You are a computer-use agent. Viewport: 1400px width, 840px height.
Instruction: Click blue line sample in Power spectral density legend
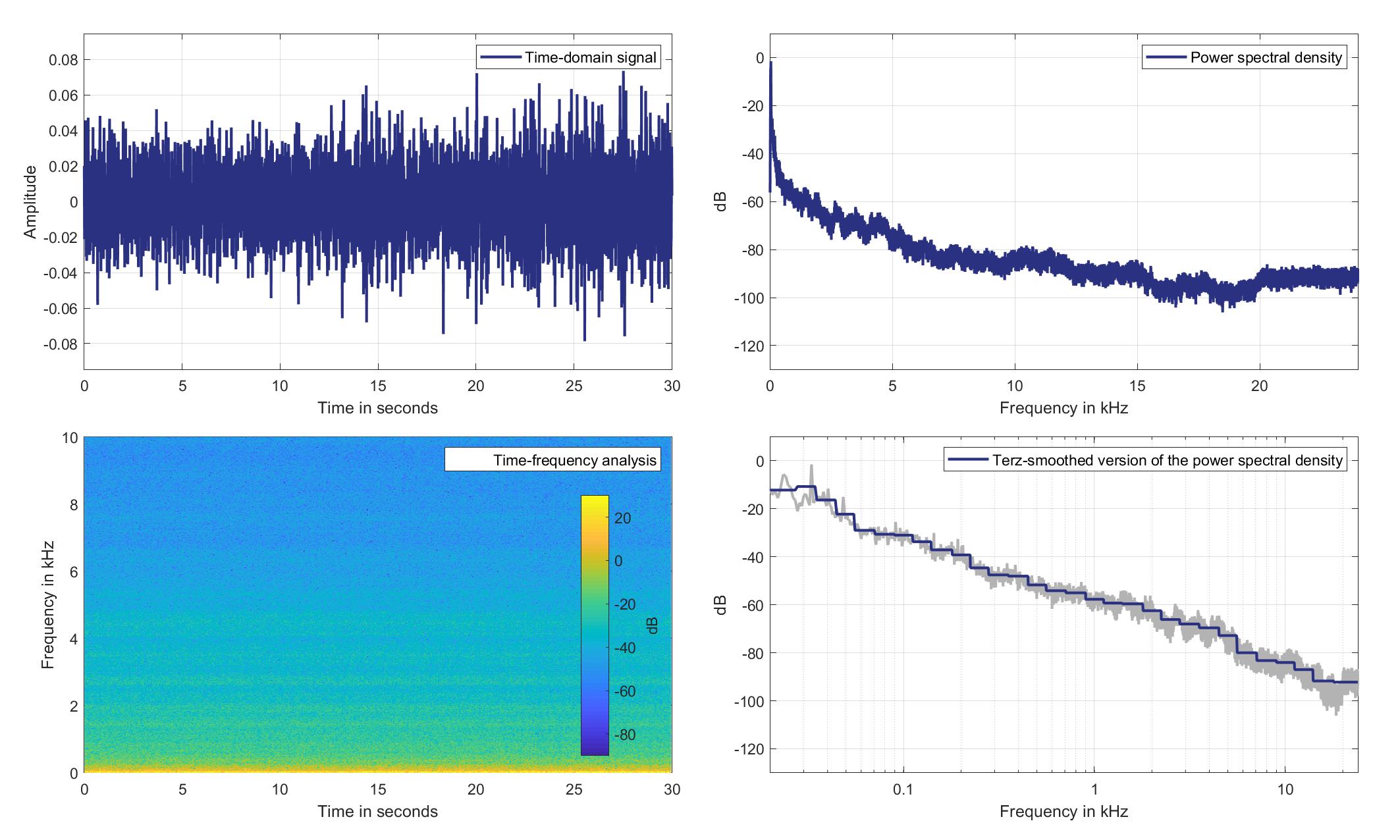1167,57
